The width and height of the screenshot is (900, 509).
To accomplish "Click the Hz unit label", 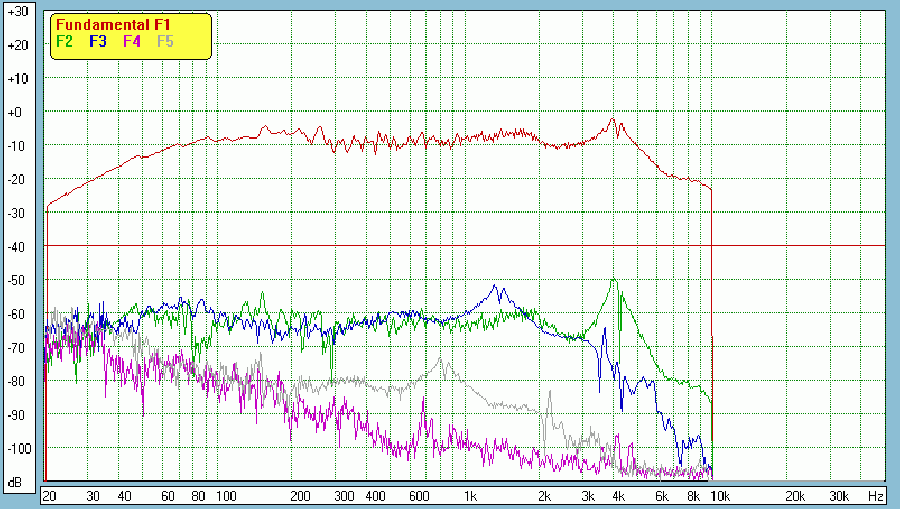I will pos(876,496).
